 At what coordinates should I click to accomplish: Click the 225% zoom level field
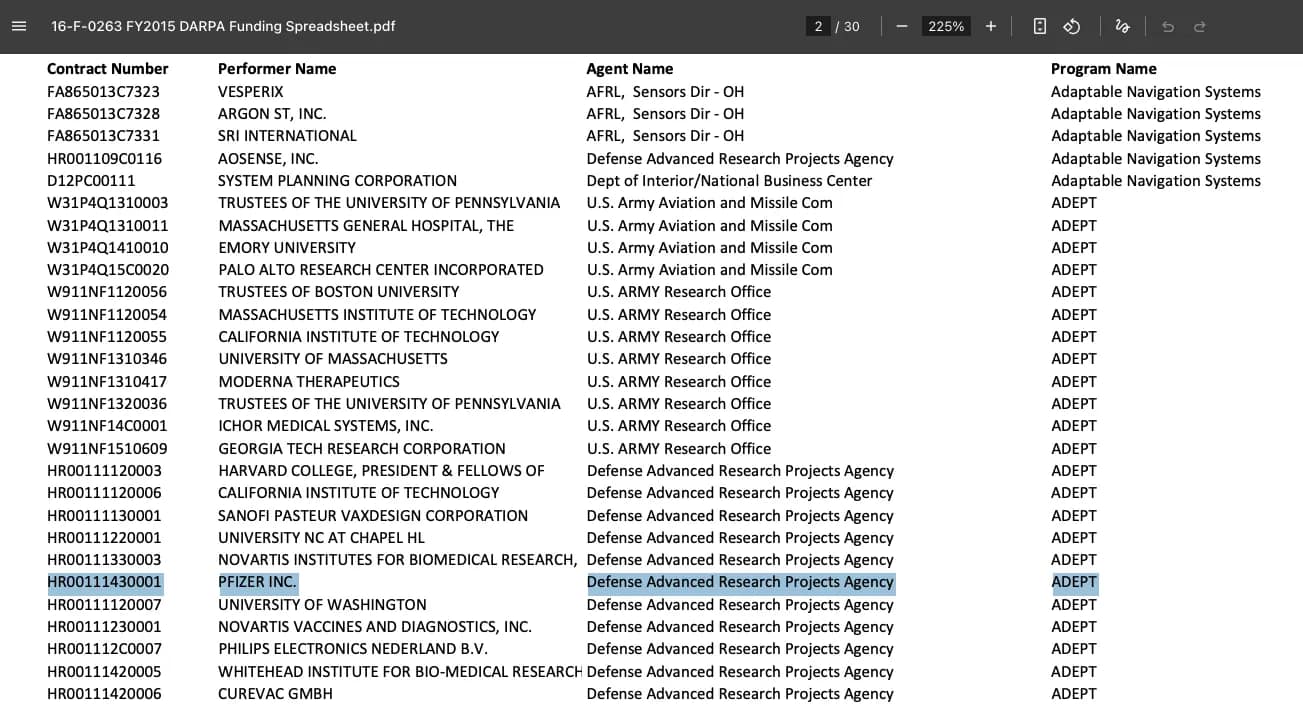(x=946, y=26)
